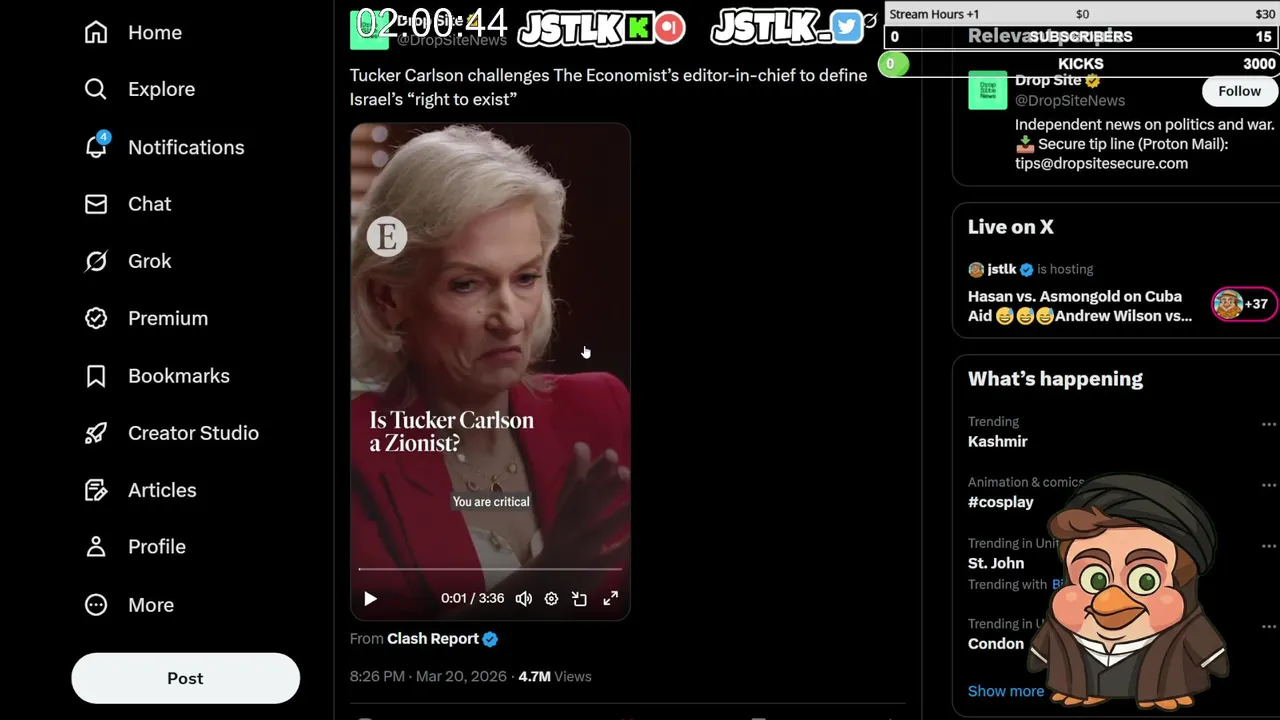Open more options for Kashmir trend

[x=1268, y=424]
